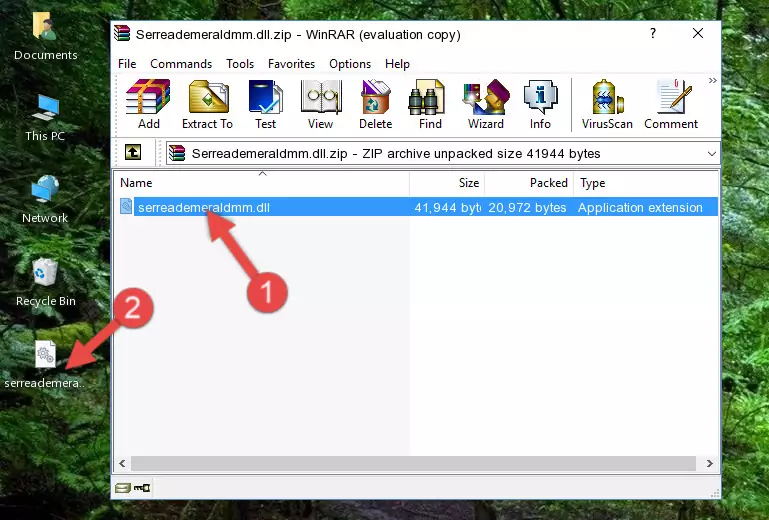Screen dimensions: 769x520
Task: Open the Tools menu
Action: click(240, 64)
